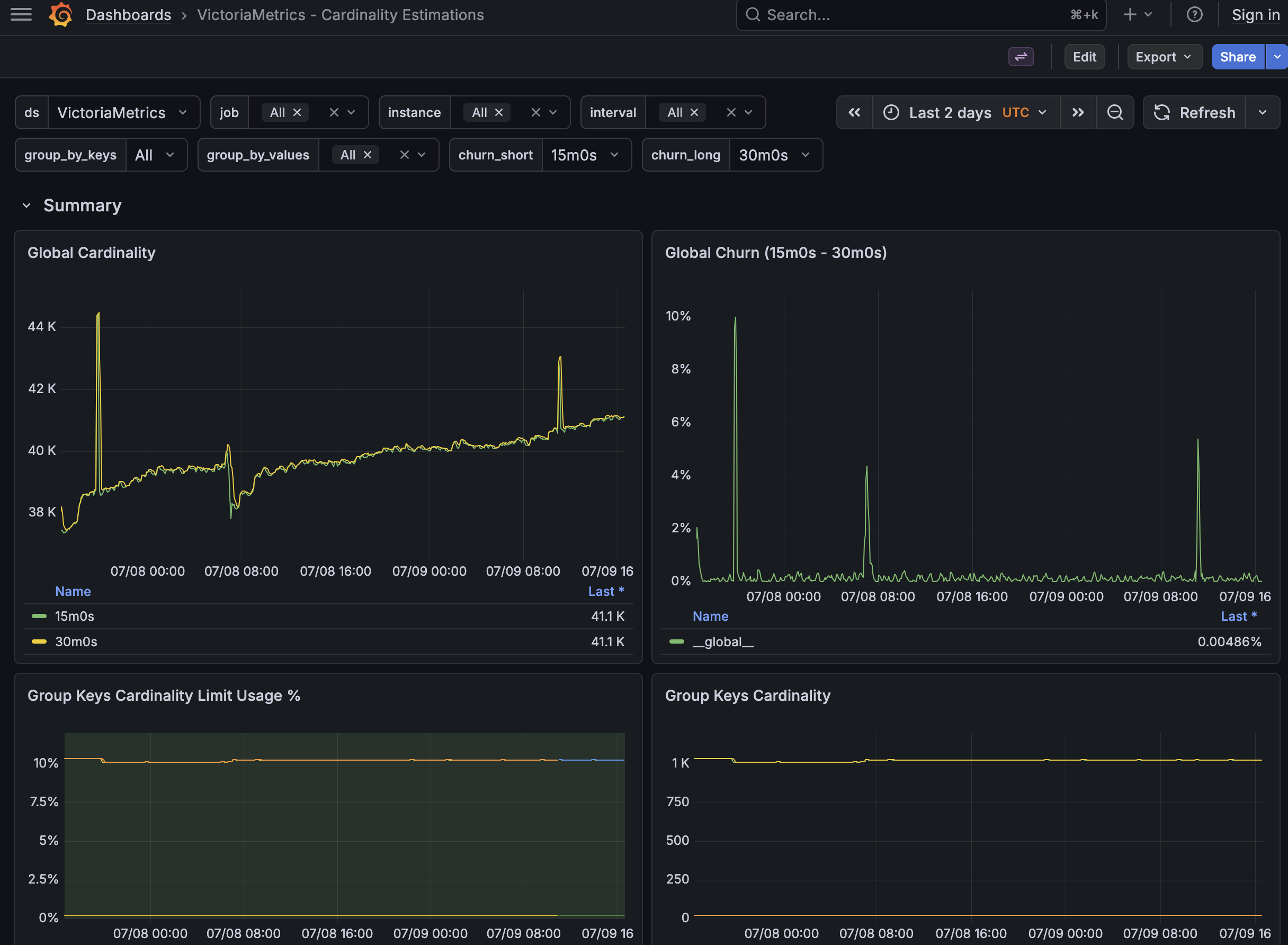The width and height of the screenshot is (1288, 945).
Task: Click the Grafana logo
Action: click(x=60, y=14)
